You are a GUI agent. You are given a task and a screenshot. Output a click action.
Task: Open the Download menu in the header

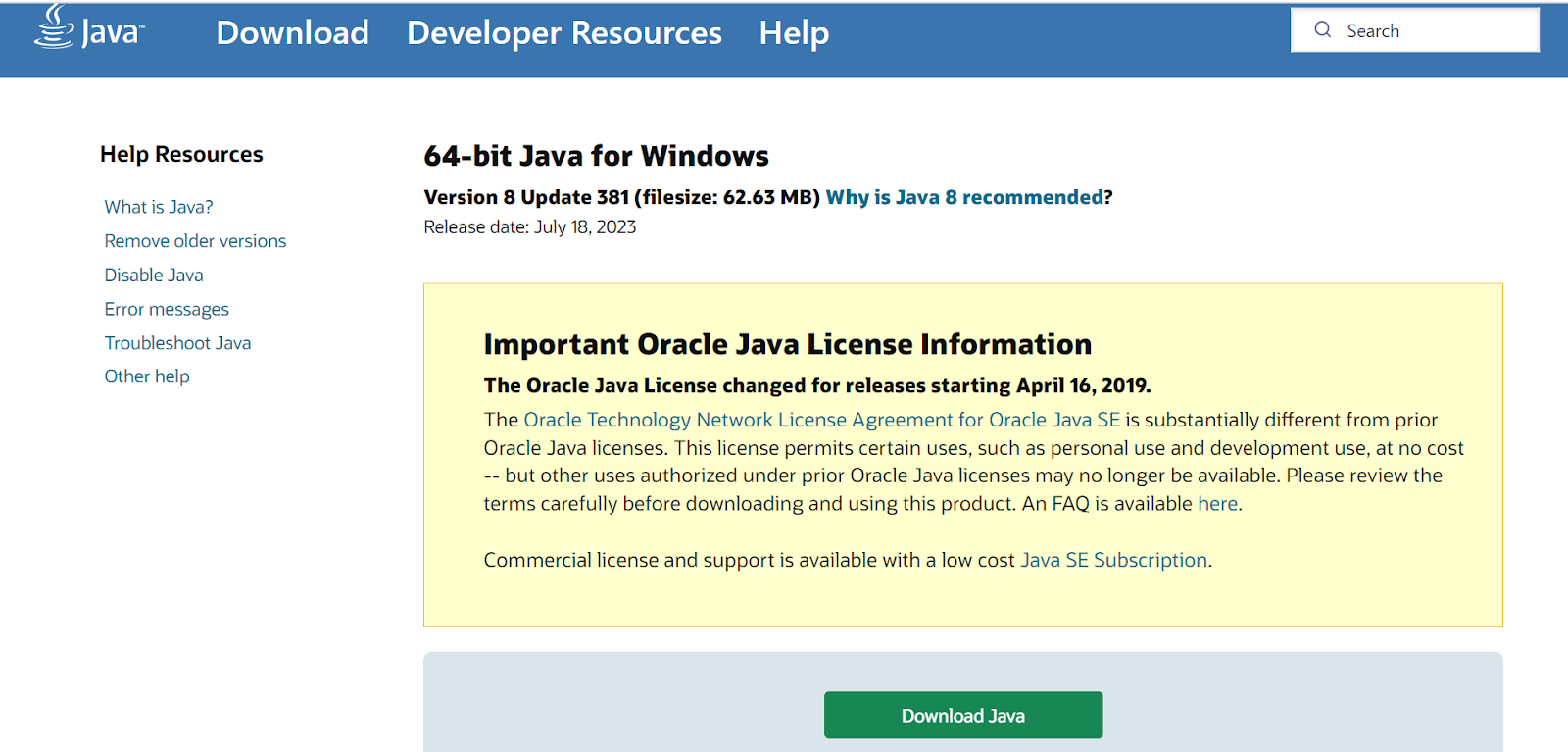[x=292, y=32]
